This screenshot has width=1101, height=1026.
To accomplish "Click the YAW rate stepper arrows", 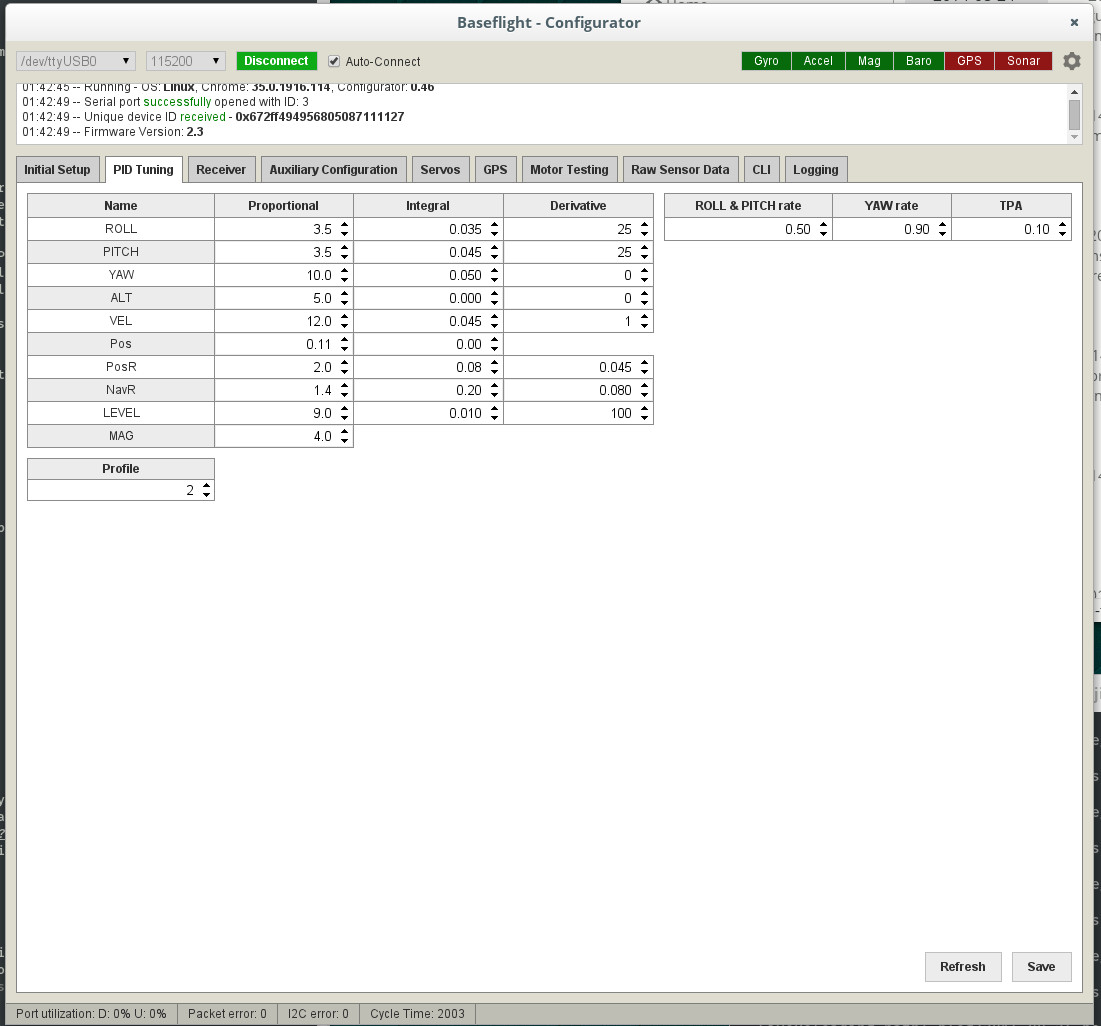I will tap(942, 229).
